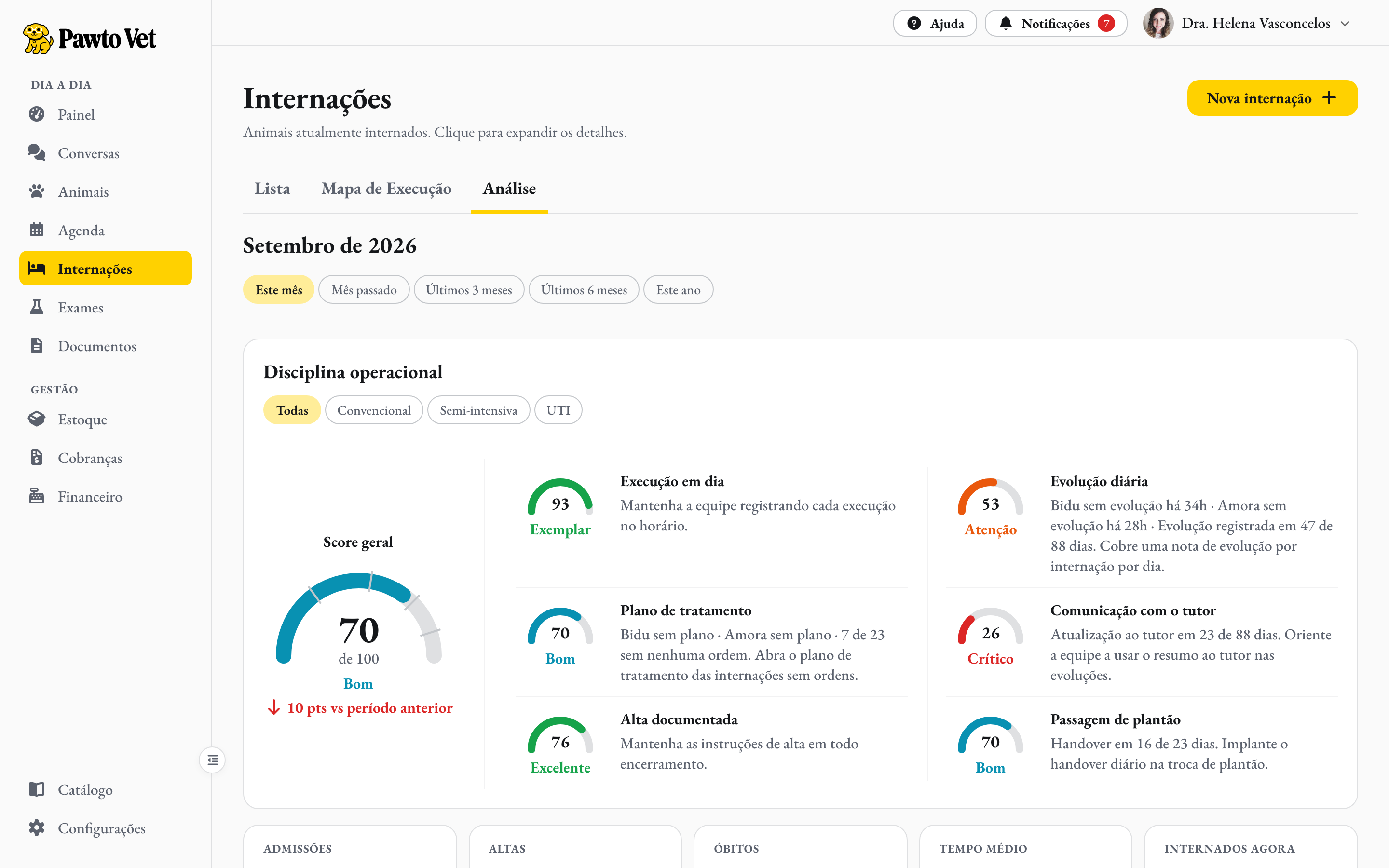Go to Conversas in the sidebar
Screen dimensions: 1389x868
coord(106,153)
